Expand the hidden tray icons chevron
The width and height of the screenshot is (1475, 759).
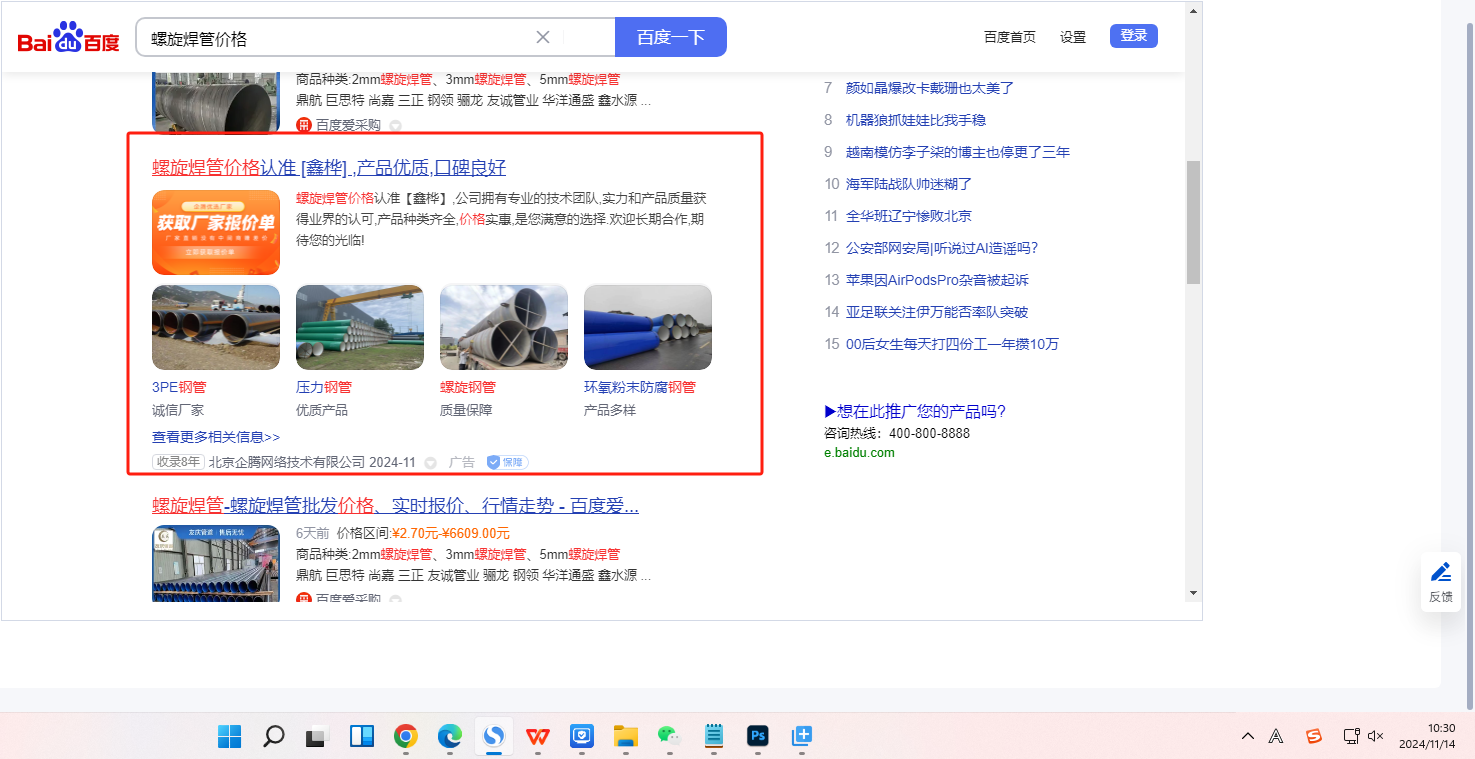point(1248,736)
